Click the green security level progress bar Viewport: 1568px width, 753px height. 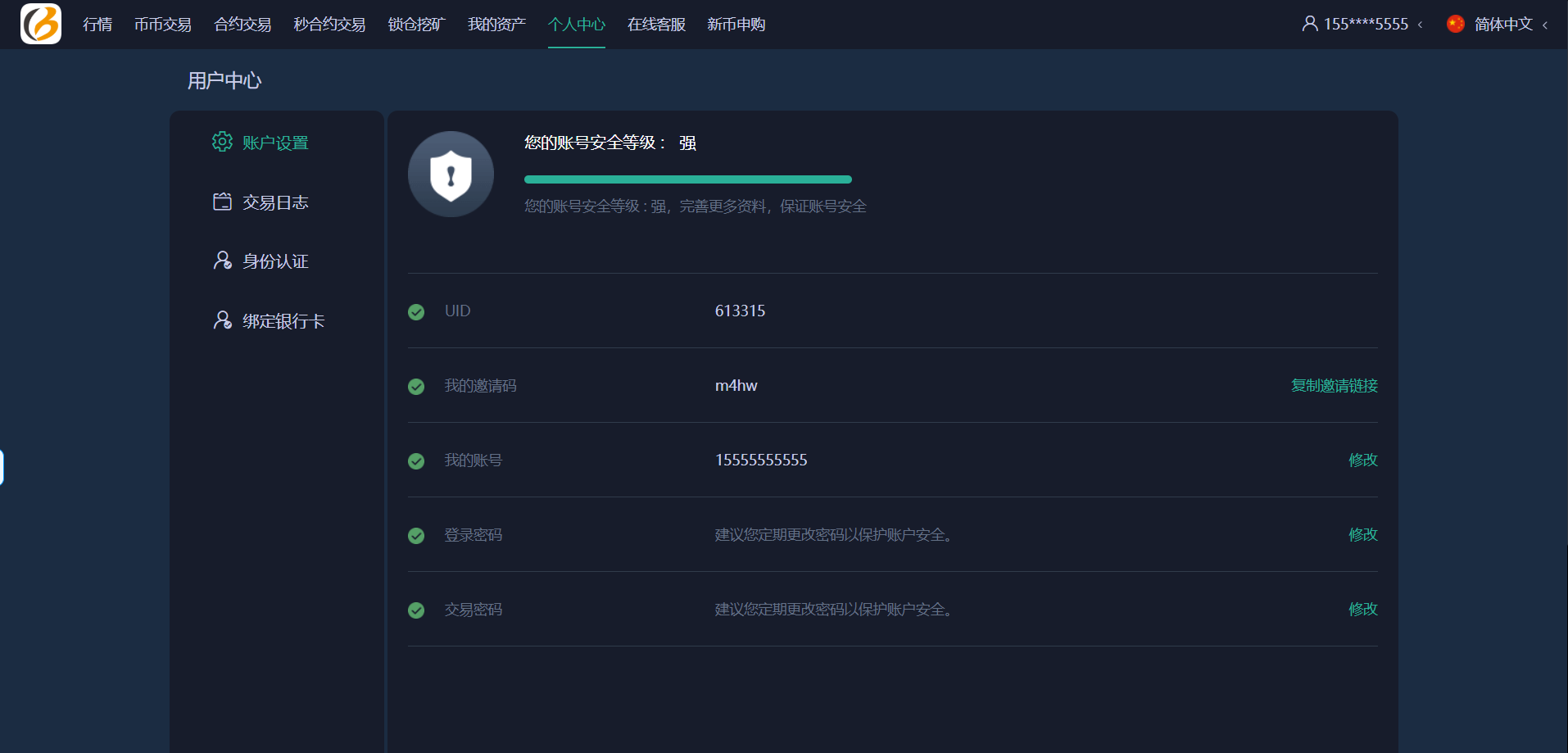(687, 179)
